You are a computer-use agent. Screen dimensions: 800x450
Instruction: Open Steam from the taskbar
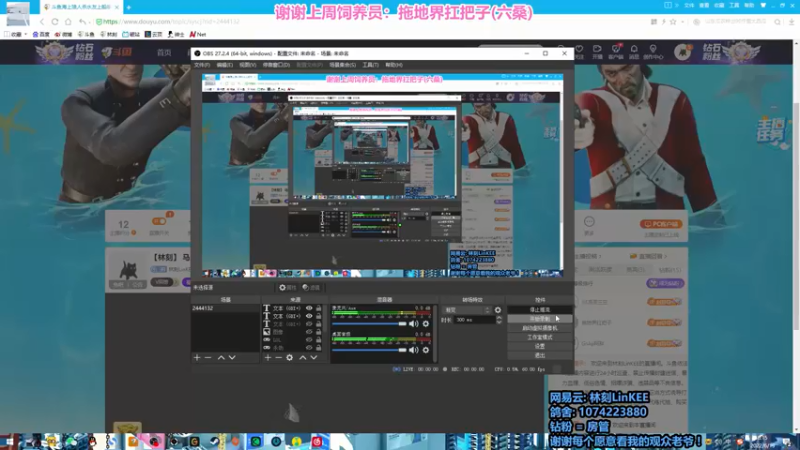(215, 442)
